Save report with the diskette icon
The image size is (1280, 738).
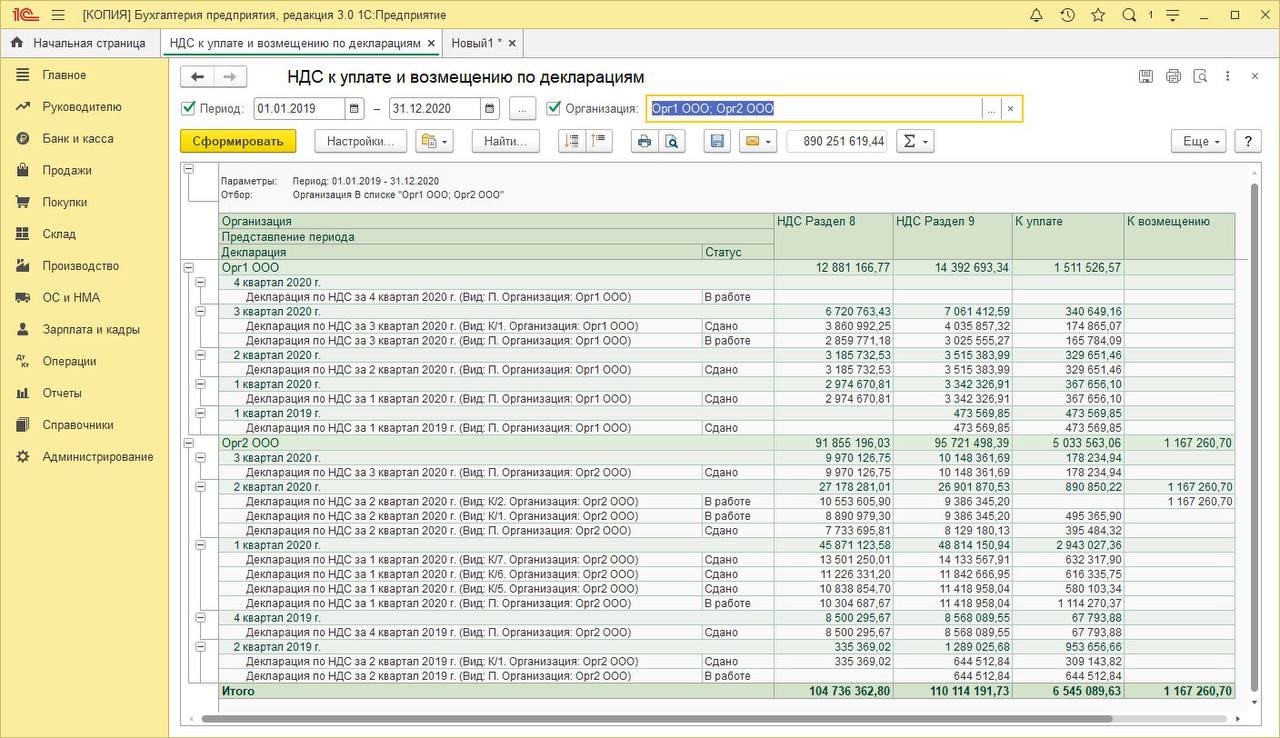pyautogui.click(x=717, y=141)
